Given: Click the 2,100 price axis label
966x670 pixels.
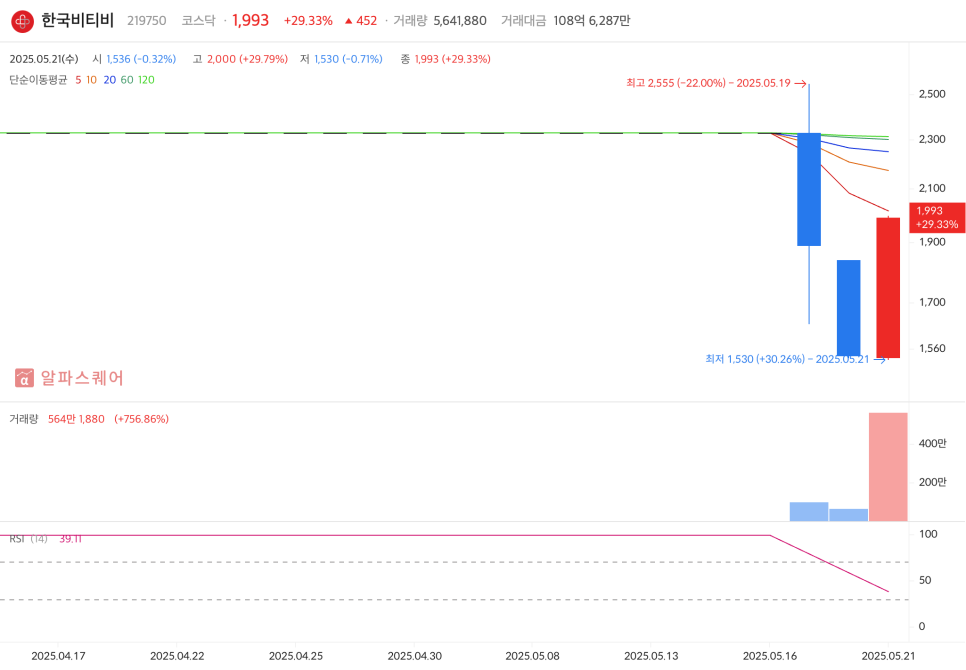Looking at the screenshot, I should (x=932, y=188).
